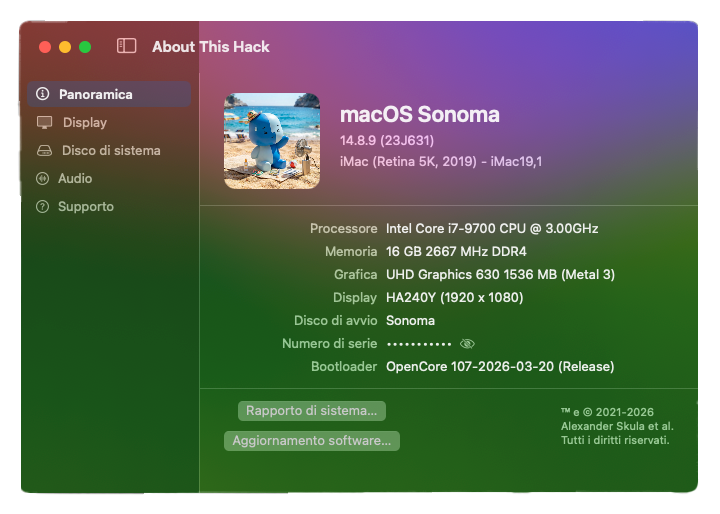Click the Alexander Skula et al. copyright text
The height and width of the screenshot is (514, 720).
tap(617, 426)
